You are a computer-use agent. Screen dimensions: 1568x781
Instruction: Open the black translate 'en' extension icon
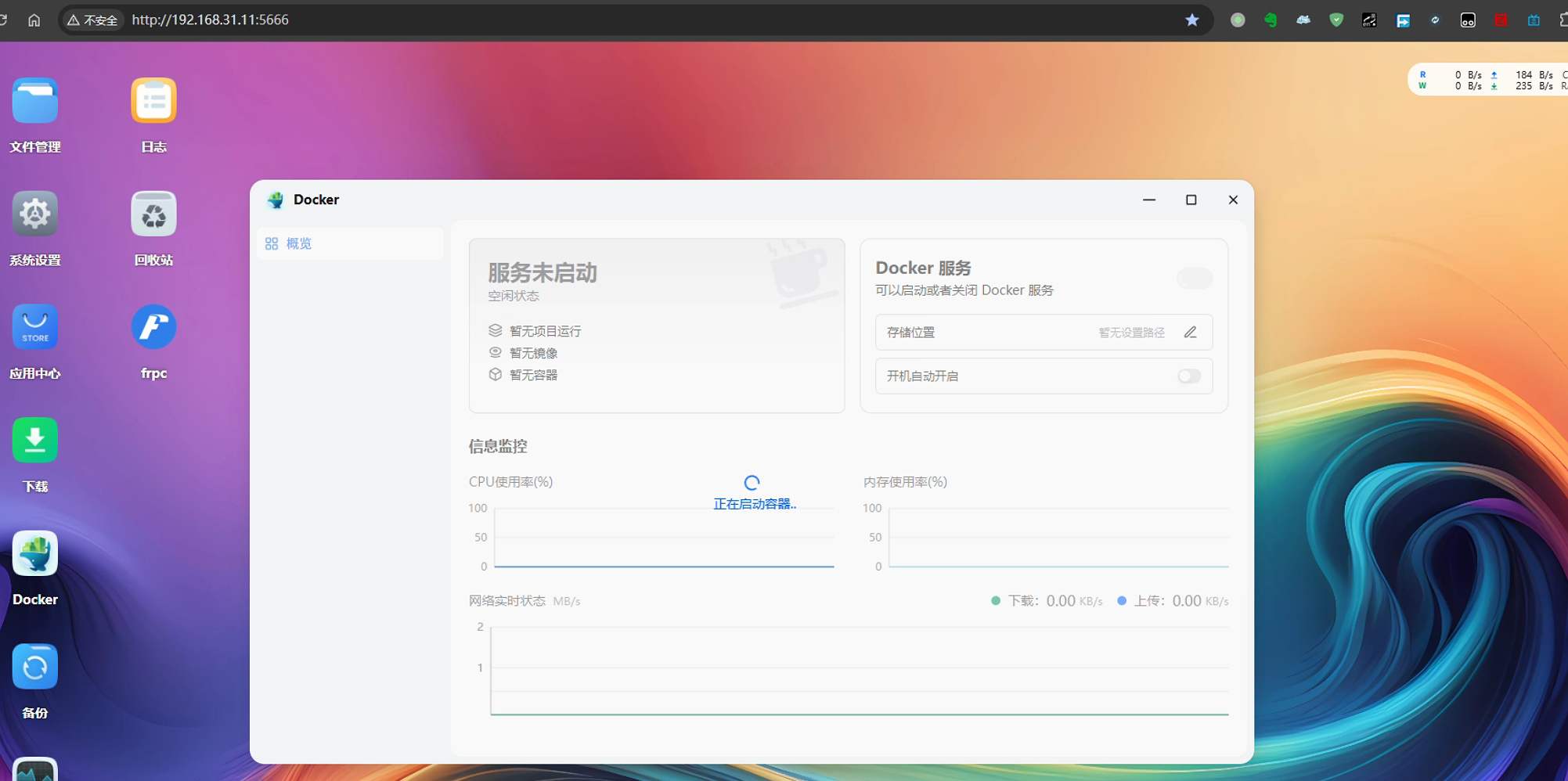pos(1369,20)
